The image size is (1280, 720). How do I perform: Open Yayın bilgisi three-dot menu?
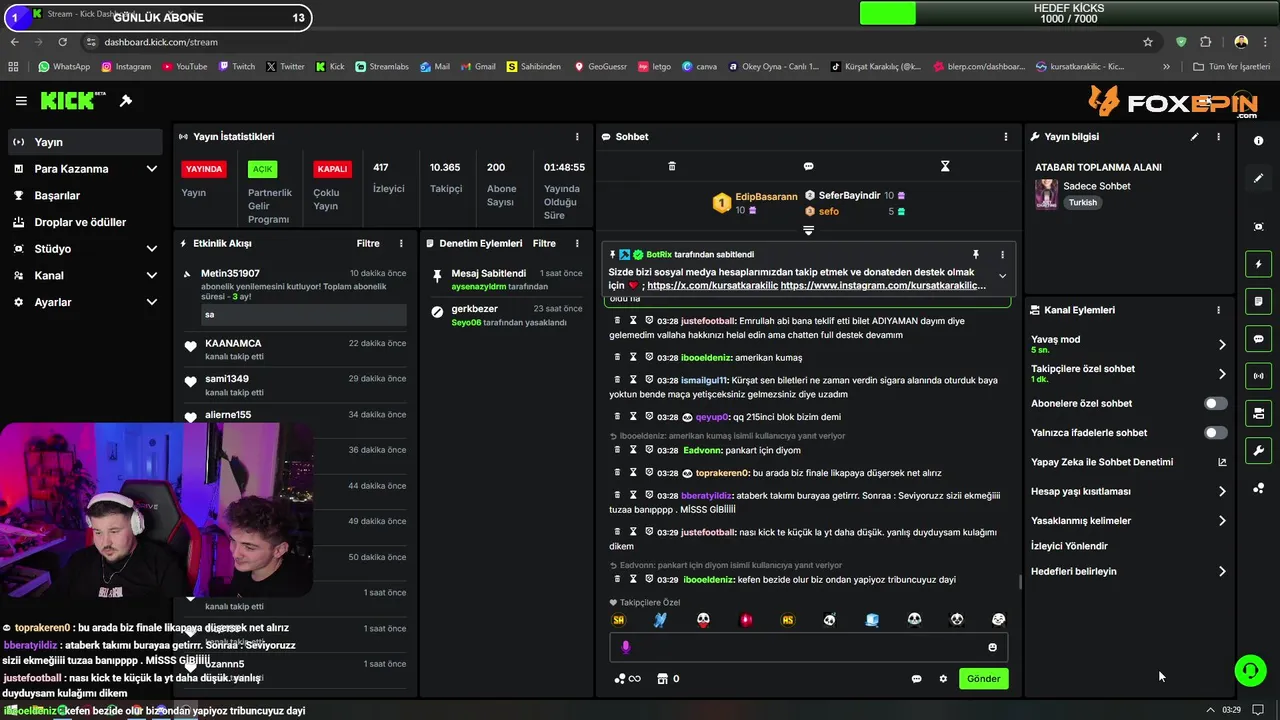[1218, 137]
